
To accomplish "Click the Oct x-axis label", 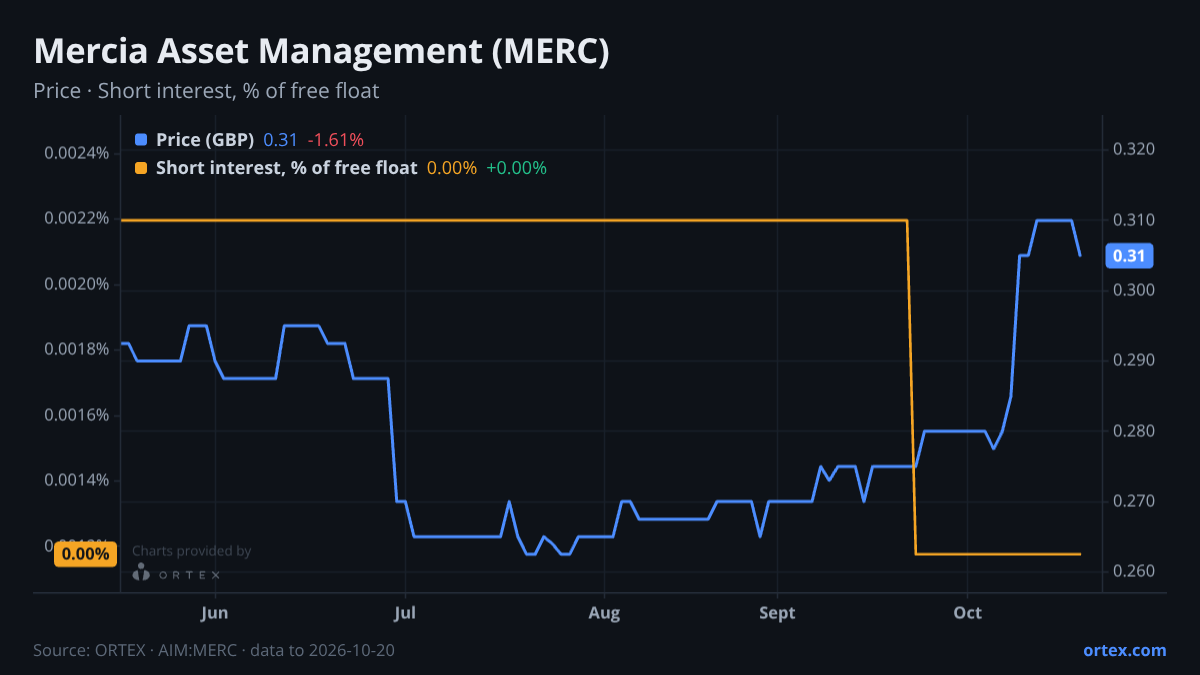I will point(968,613).
